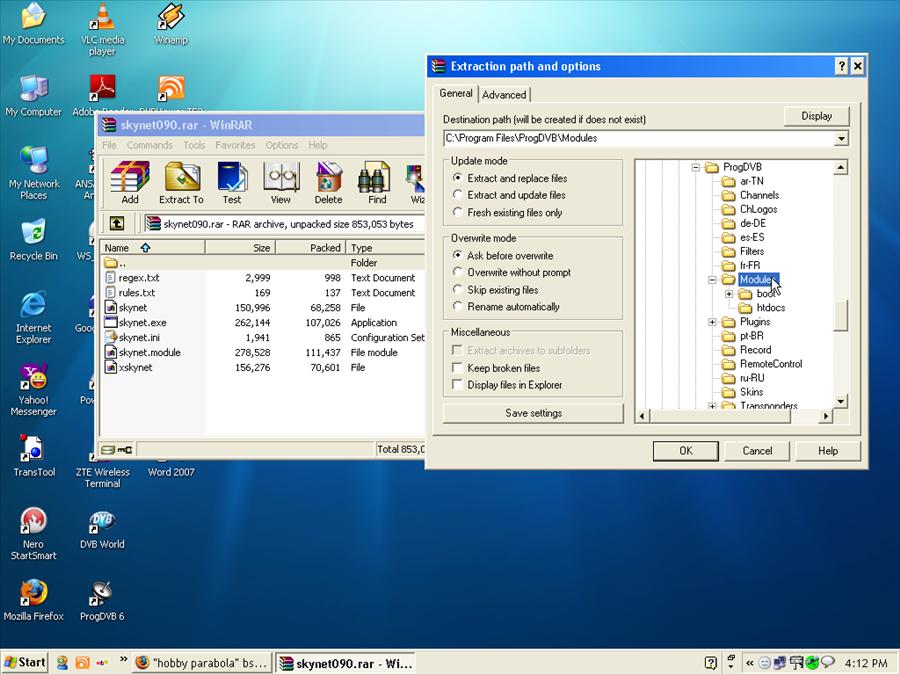
Task: Select Nero StartSmart desktop icon
Action: 33,533
